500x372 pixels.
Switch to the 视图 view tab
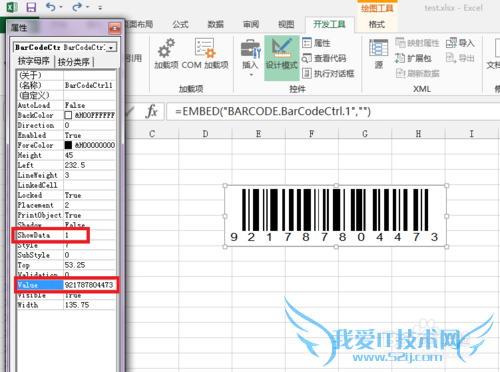286,24
